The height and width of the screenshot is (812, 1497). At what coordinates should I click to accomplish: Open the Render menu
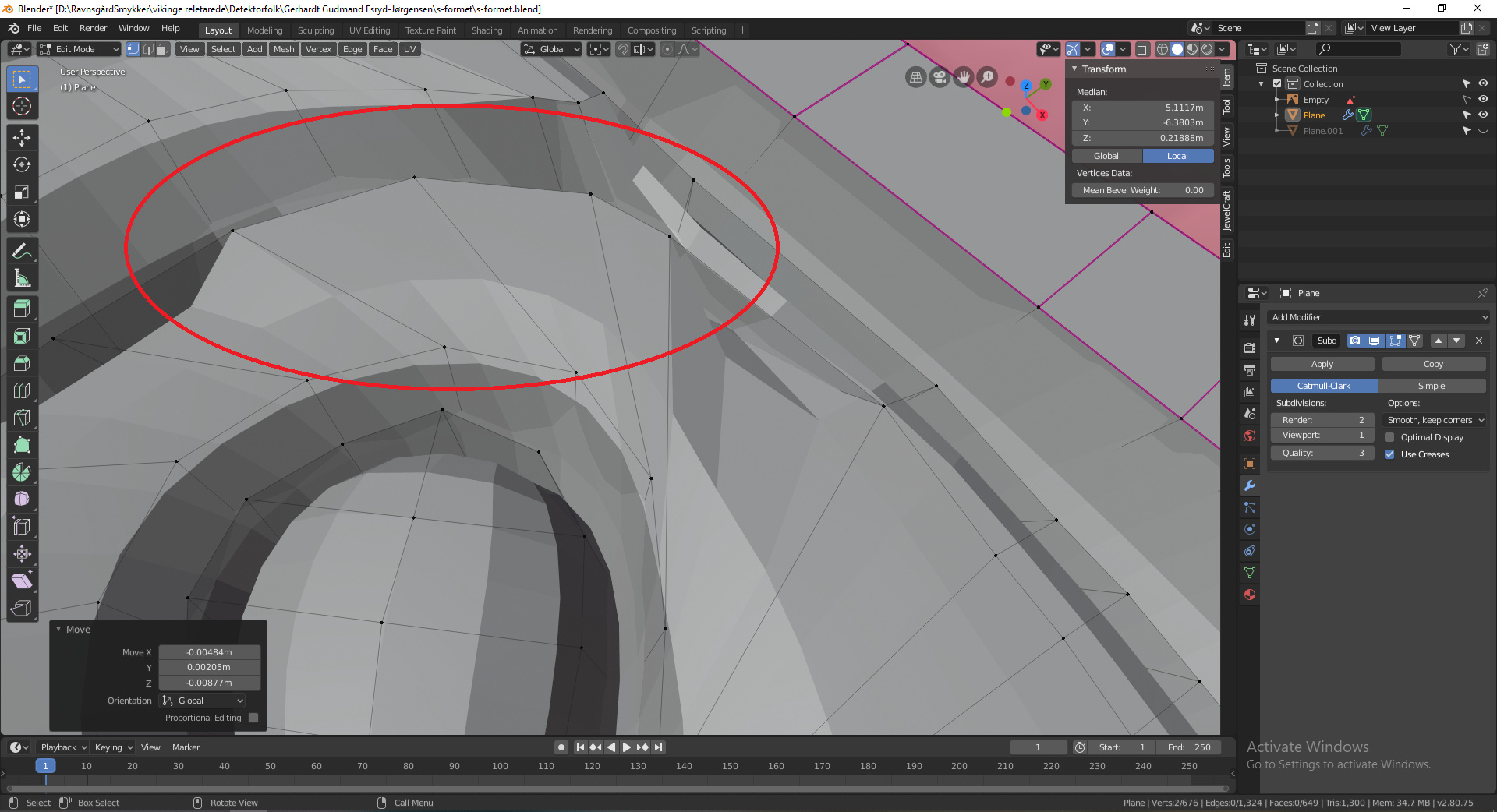point(93,28)
